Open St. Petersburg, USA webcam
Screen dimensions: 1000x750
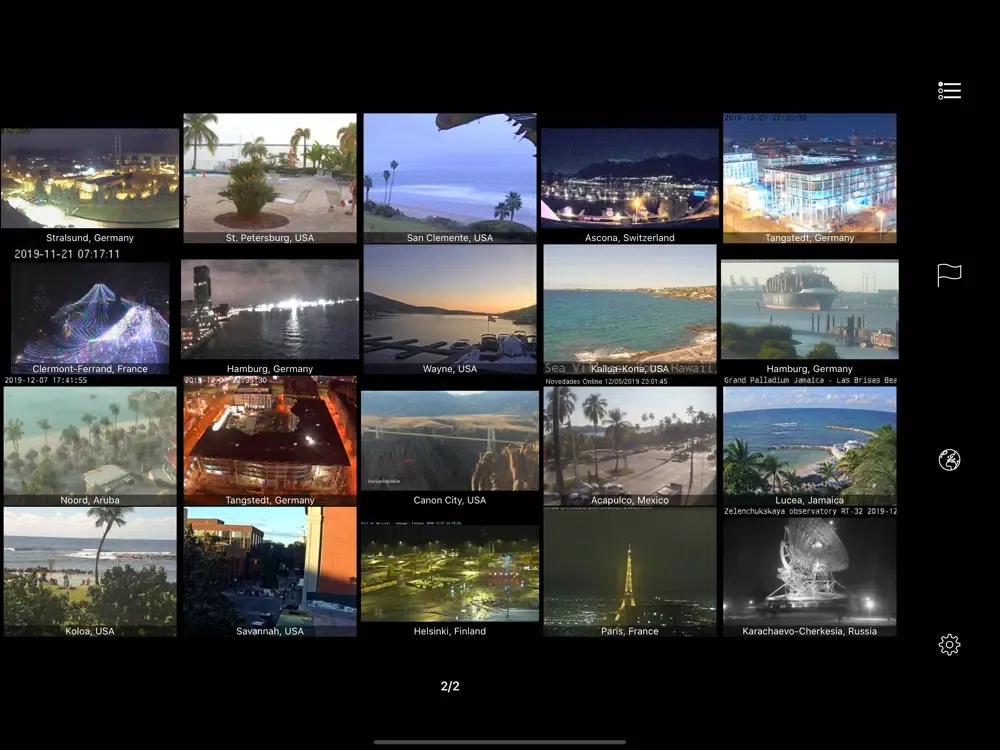[270, 179]
